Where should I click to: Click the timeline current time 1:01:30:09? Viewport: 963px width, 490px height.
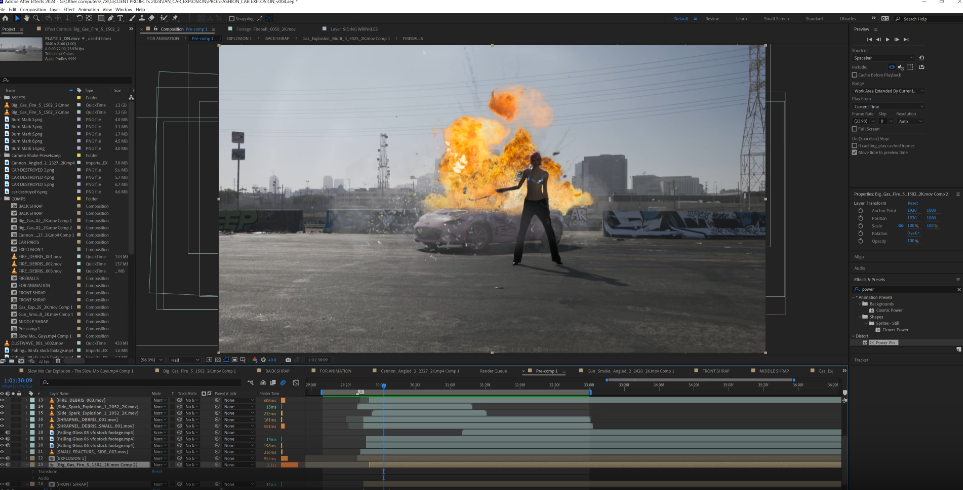pos(18,381)
